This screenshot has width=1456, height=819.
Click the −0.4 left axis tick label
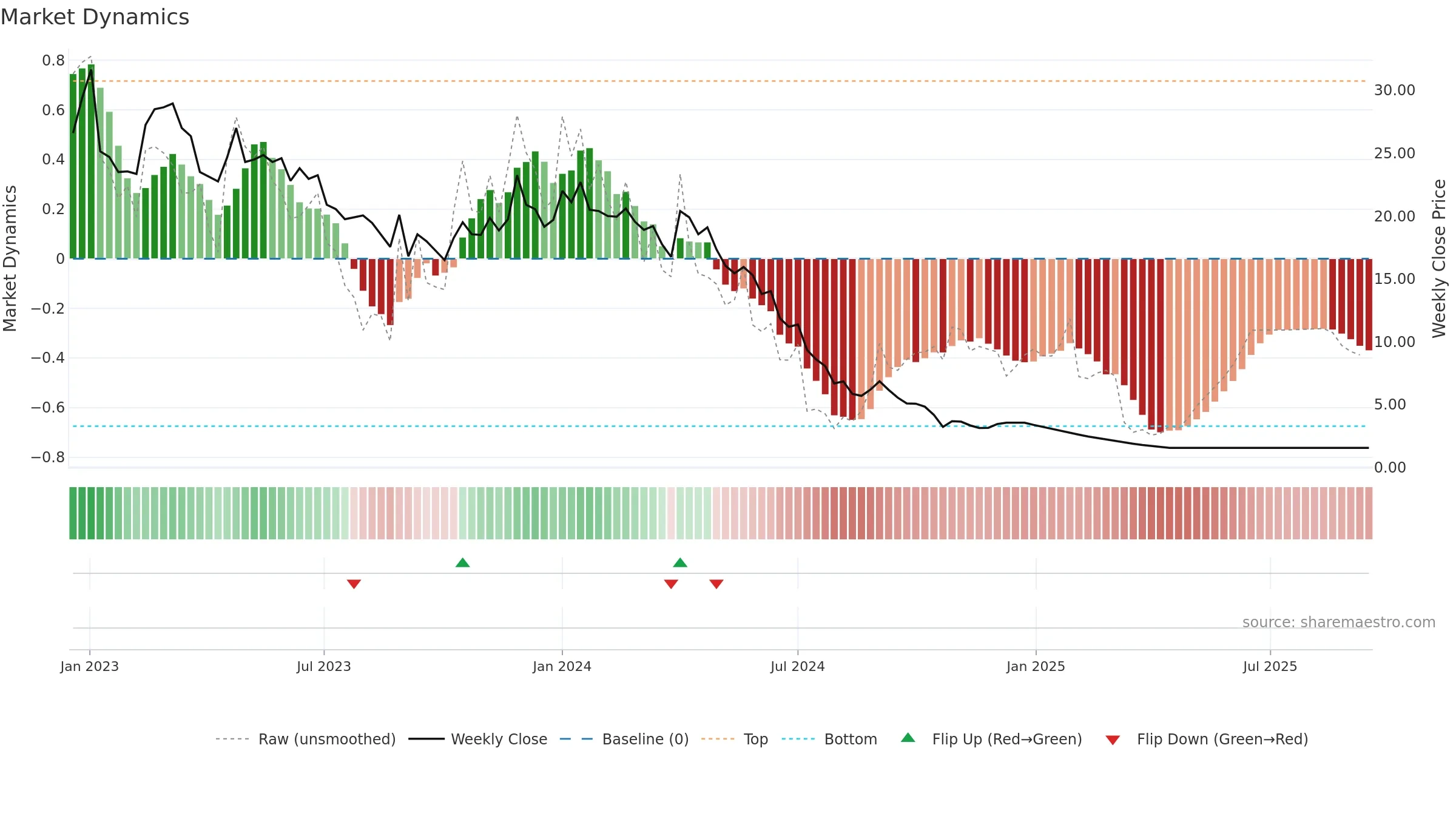tap(48, 358)
